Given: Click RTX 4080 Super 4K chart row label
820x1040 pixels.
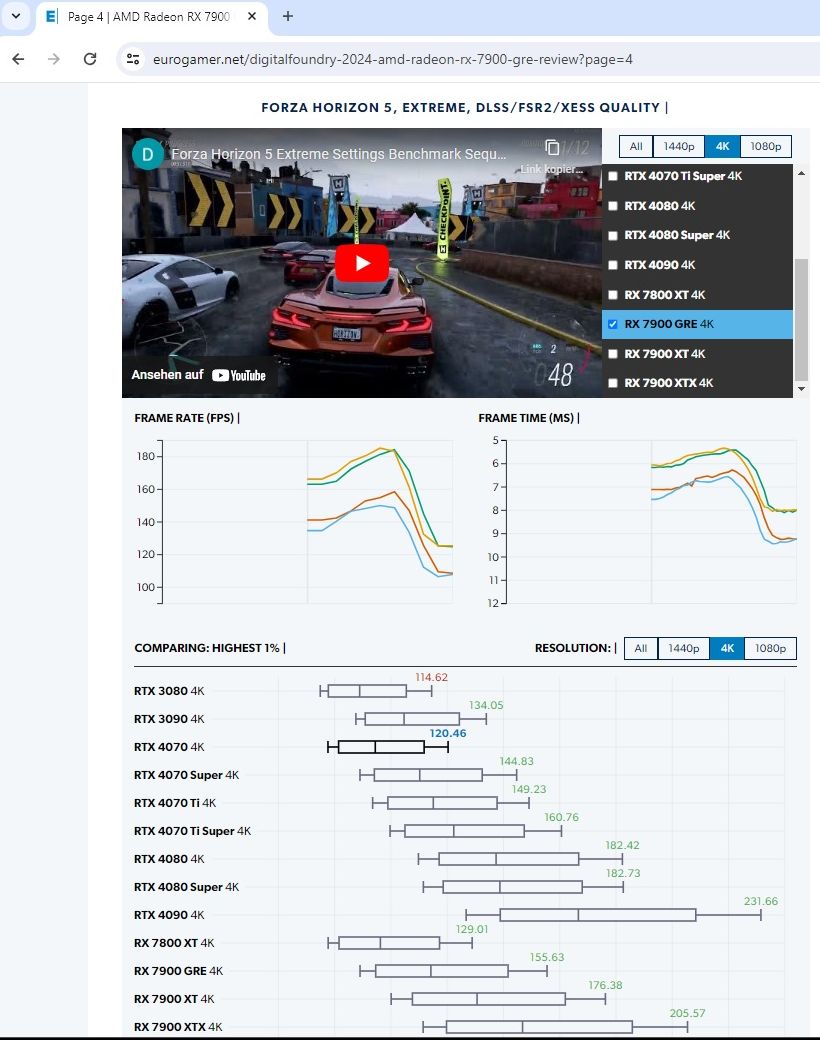Looking at the screenshot, I should (x=186, y=887).
